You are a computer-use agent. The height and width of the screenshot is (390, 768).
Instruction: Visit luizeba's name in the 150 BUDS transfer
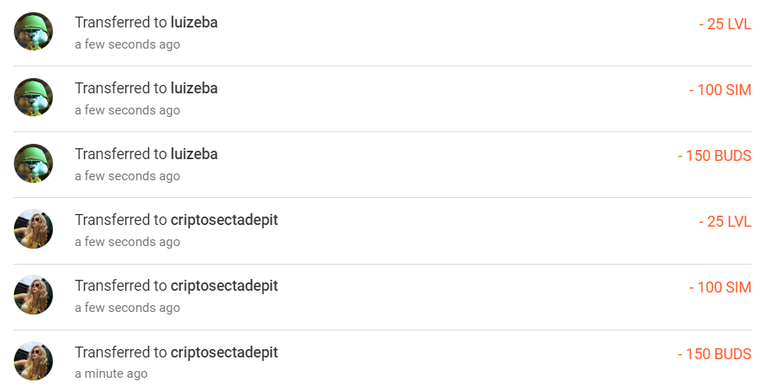[194, 154]
